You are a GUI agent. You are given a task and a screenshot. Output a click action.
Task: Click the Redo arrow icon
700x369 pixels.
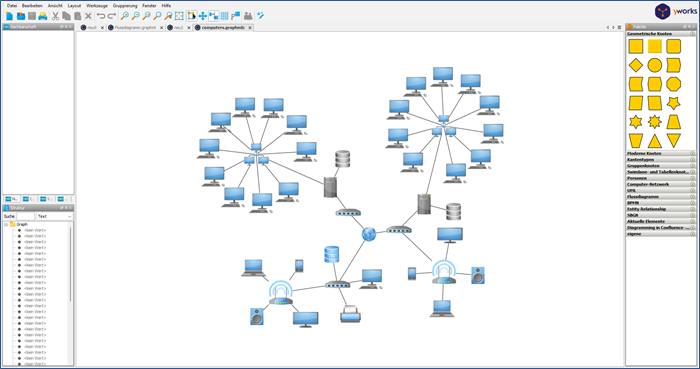[x=112, y=16]
